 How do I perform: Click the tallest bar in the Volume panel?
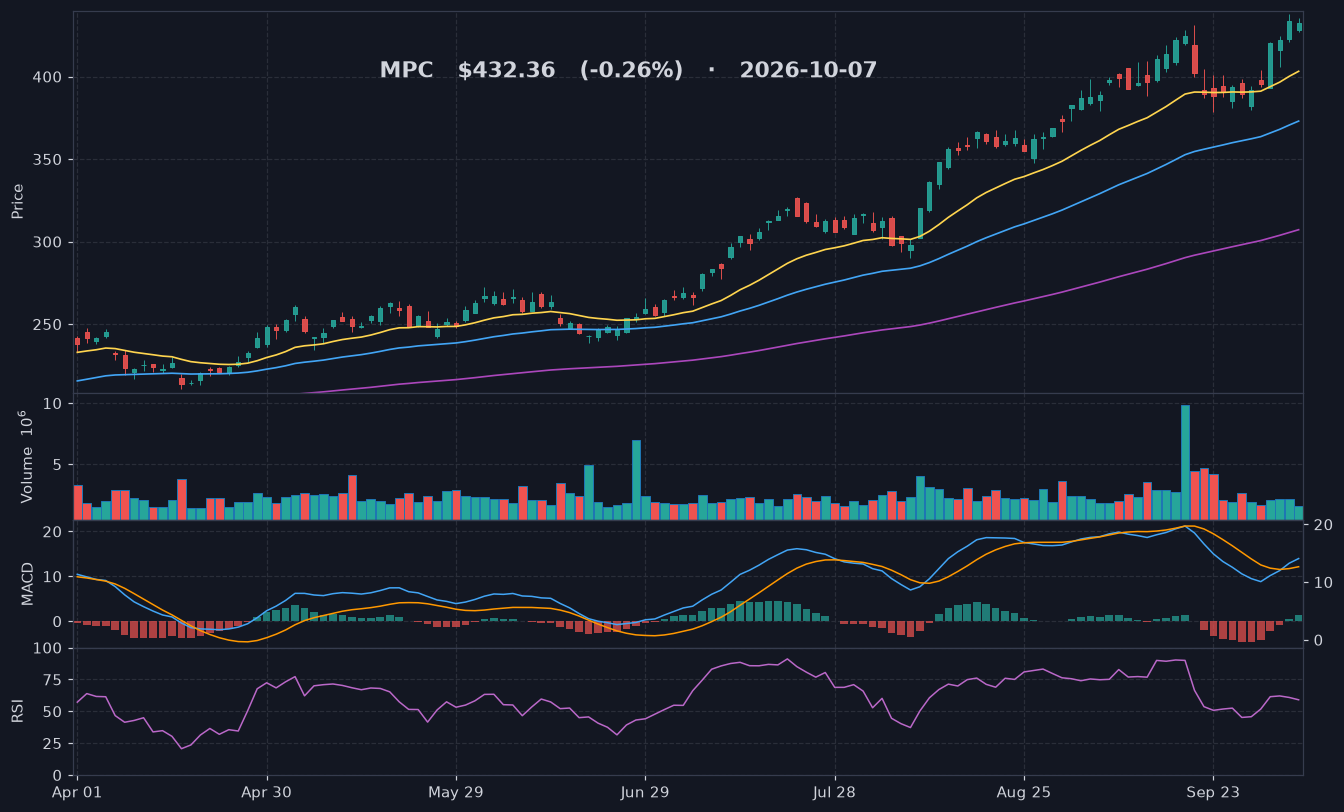click(1185, 462)
